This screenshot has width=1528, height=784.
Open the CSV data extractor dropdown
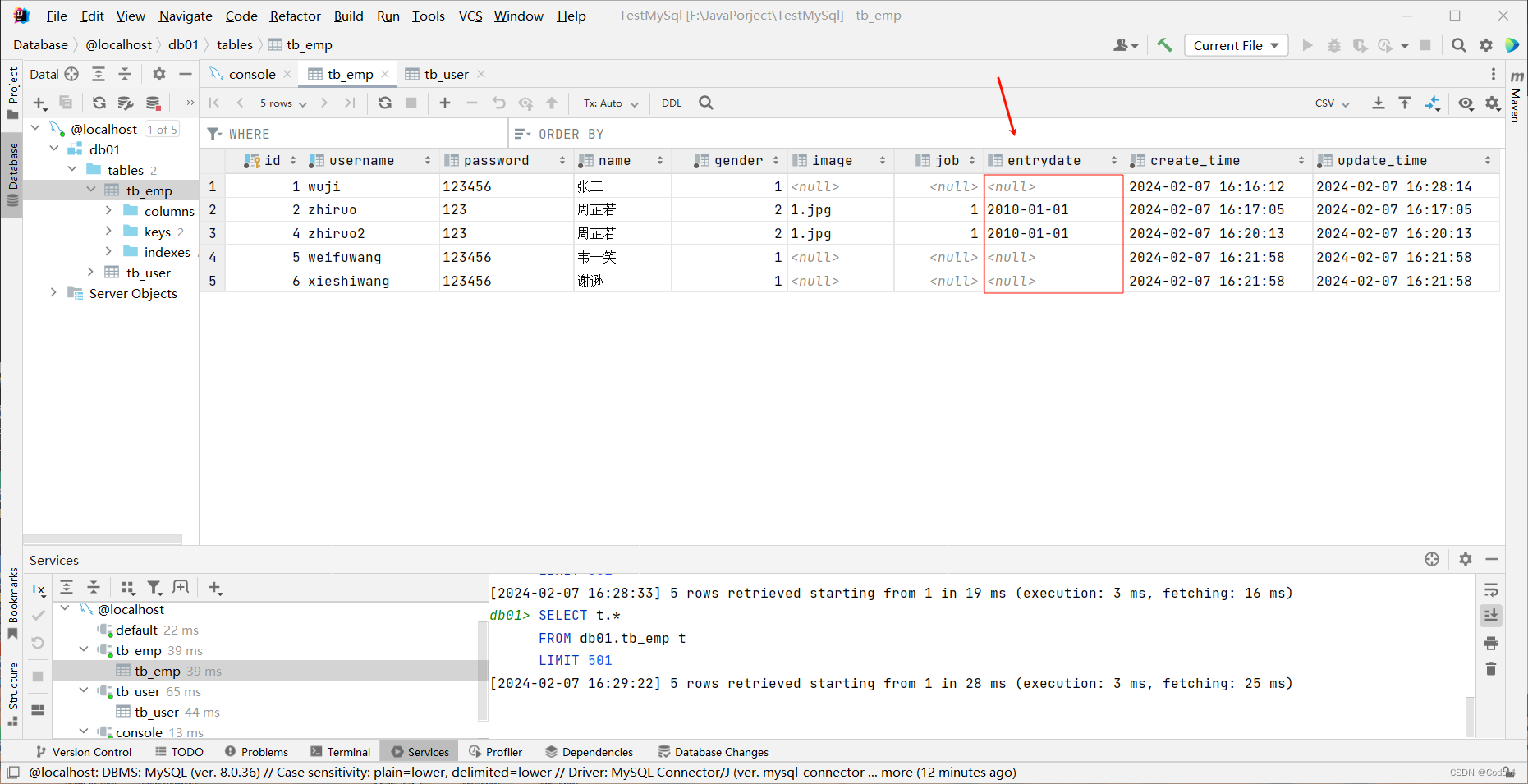pyautogui.click(x=1332, y=103)
